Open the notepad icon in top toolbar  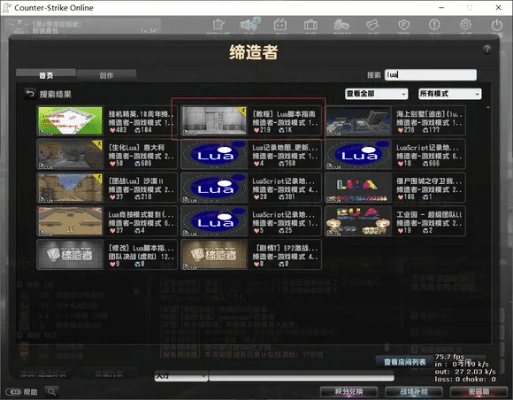(219, 25)
